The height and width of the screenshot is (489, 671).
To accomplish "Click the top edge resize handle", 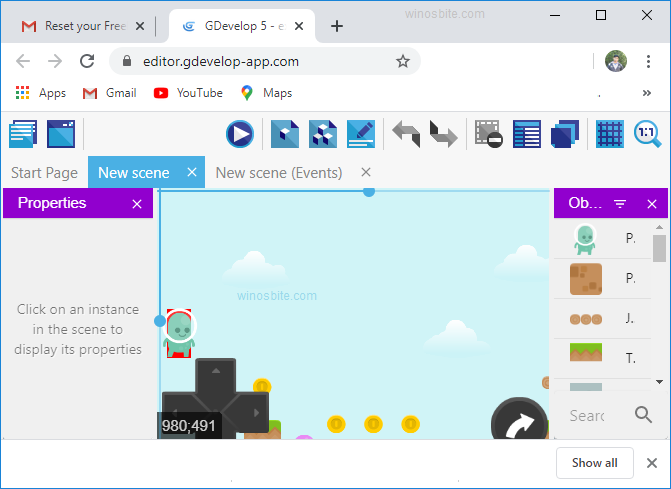I will [x=369, y=192].
